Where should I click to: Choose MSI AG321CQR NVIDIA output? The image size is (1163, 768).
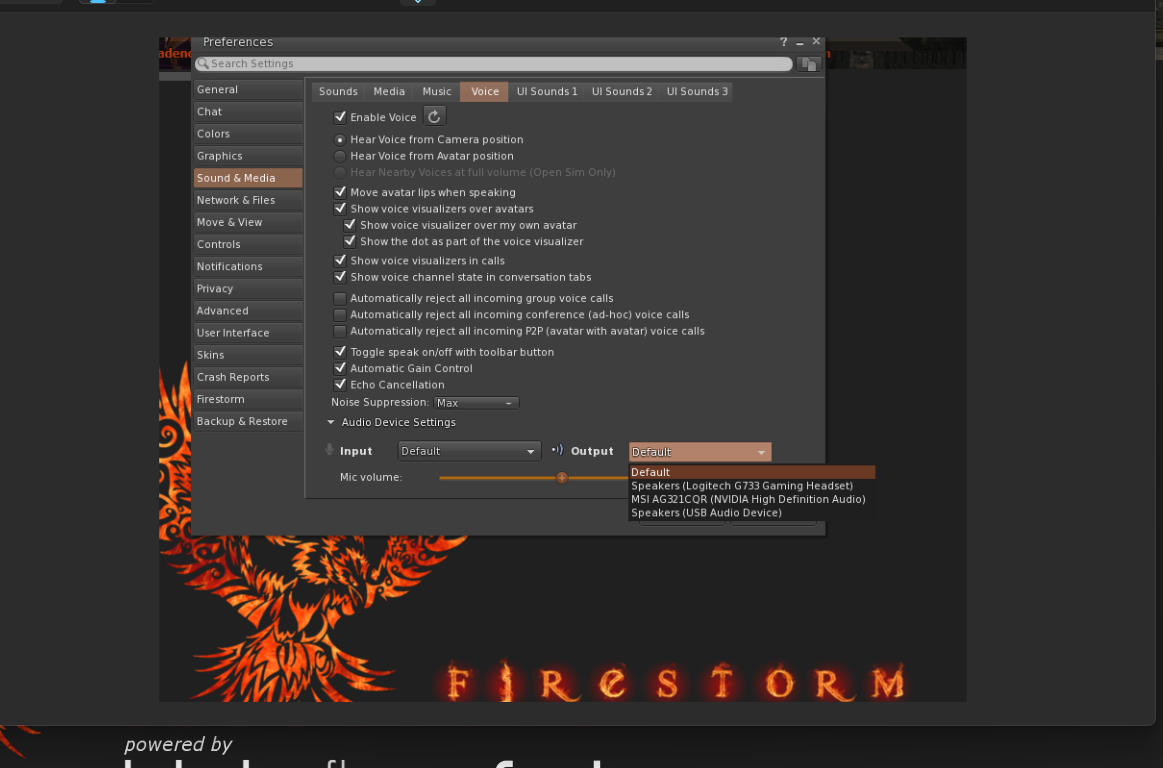click(752, 499)
